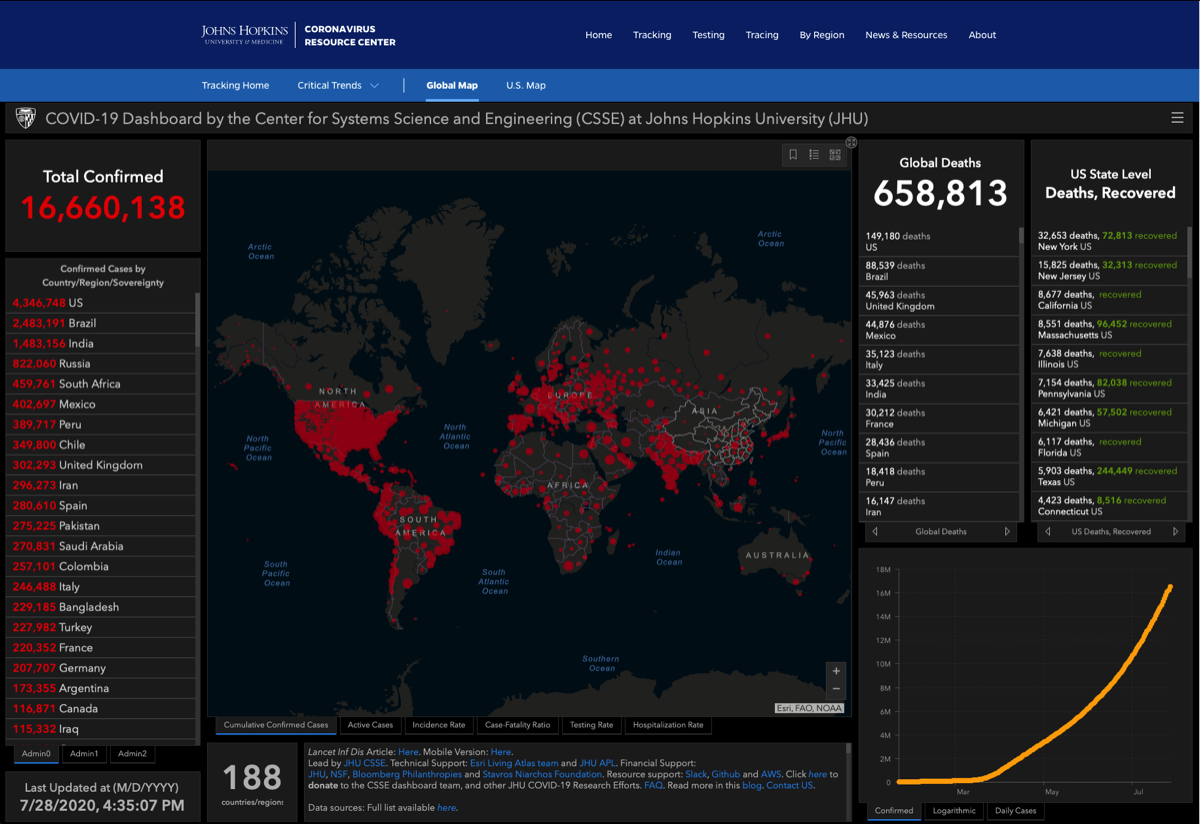Open the Stavros Niarchos Foundation link

[x=542, y=774]
